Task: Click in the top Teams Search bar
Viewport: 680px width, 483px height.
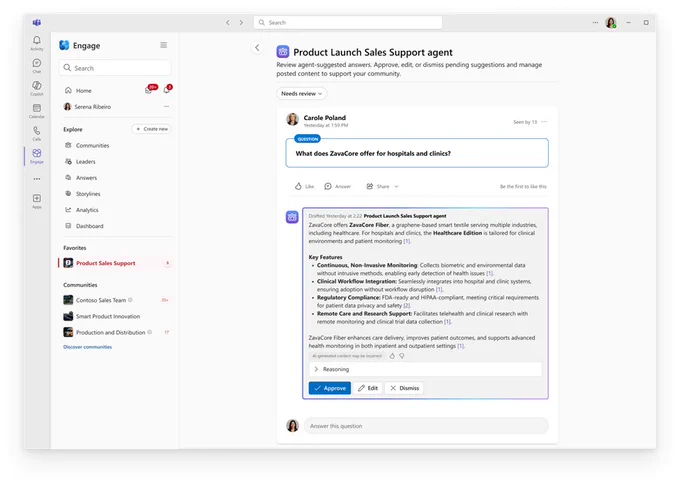Action: click(x=348, y=23)
